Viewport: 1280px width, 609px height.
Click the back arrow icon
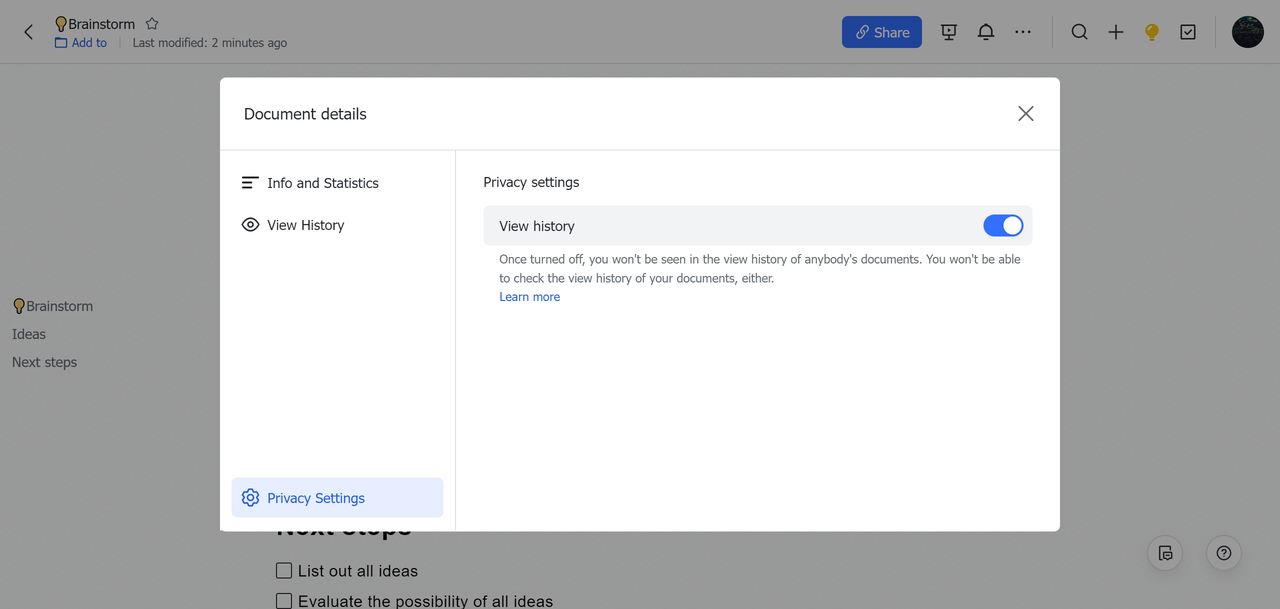tap(28, 32)
